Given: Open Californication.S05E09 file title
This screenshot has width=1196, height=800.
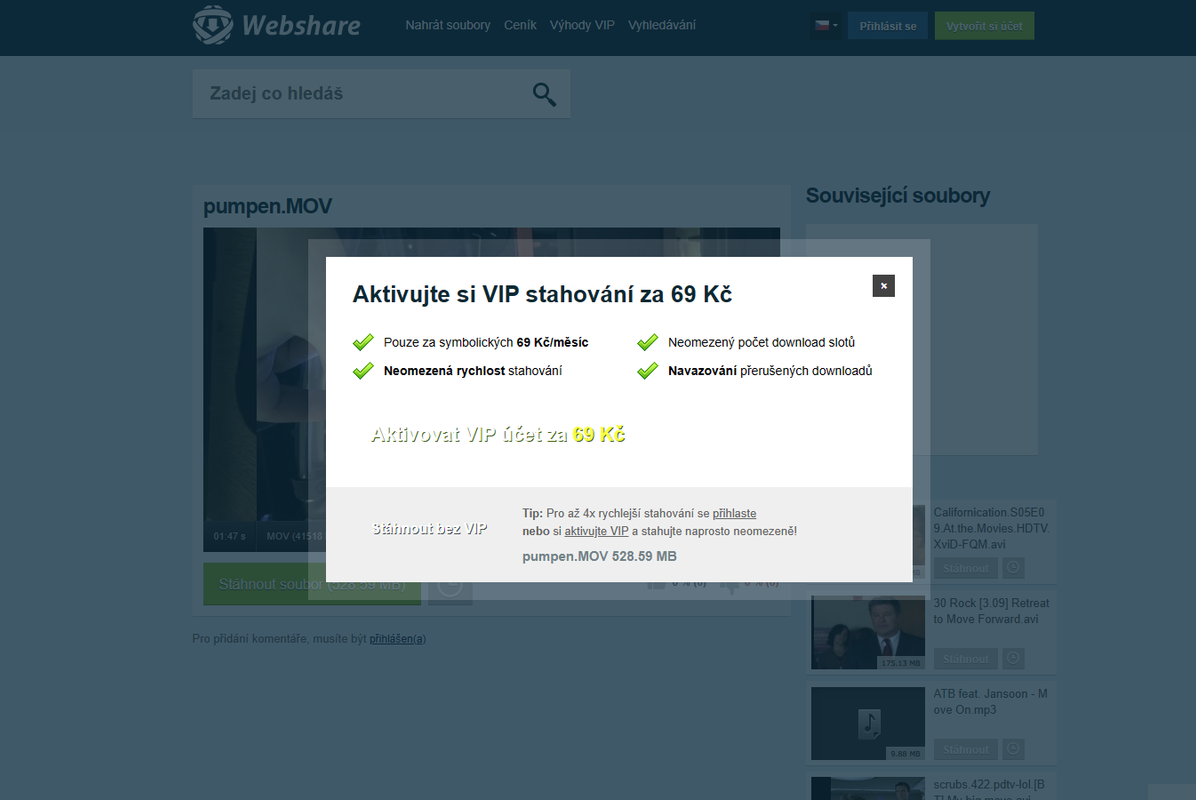Looking at the screenshot, I should (991, 529).
